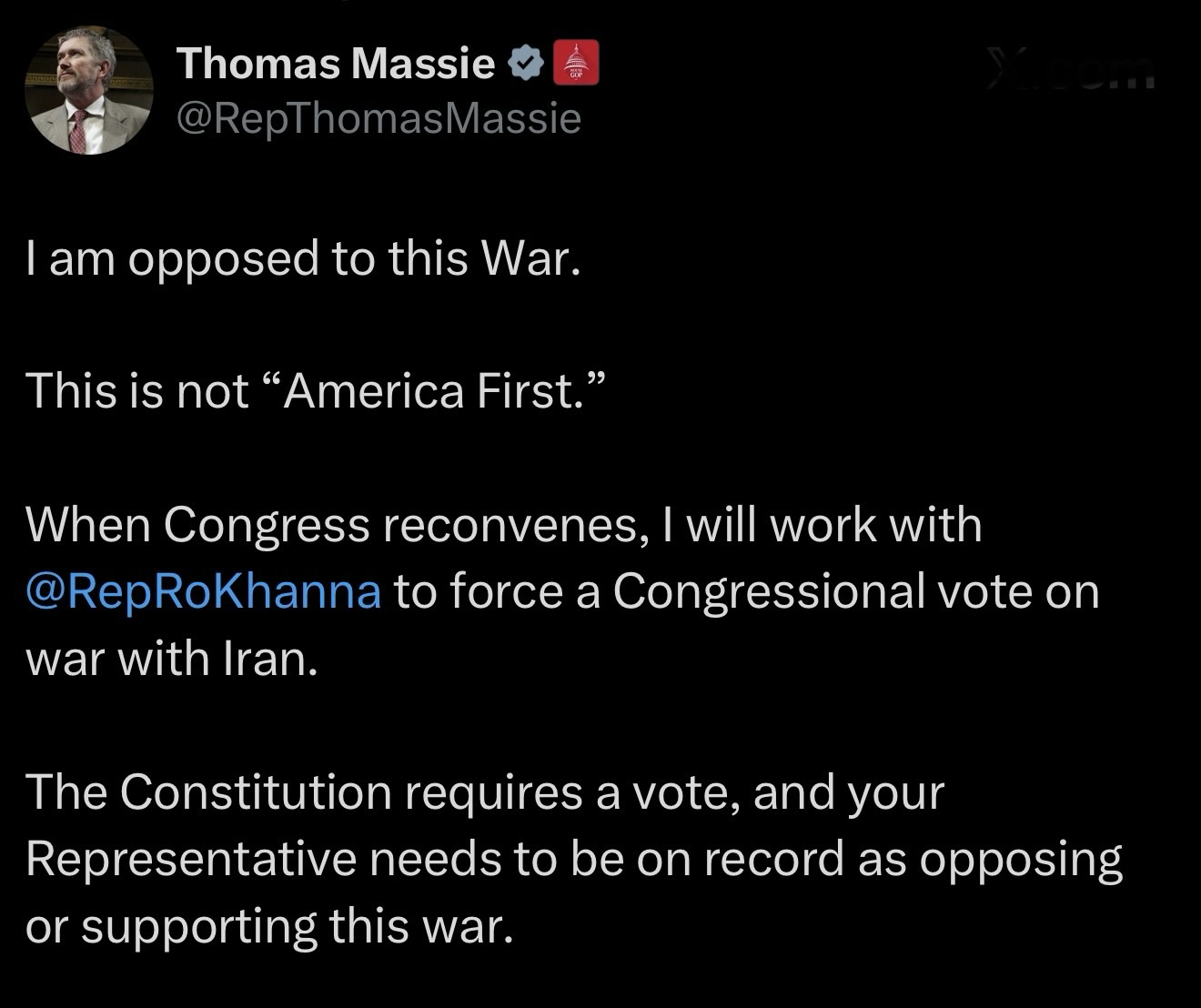Open the @RepRoKhanna mention link
The height and width of the screenshot is (1008, 1201).
pyautogui.click(x=204, y=591)
